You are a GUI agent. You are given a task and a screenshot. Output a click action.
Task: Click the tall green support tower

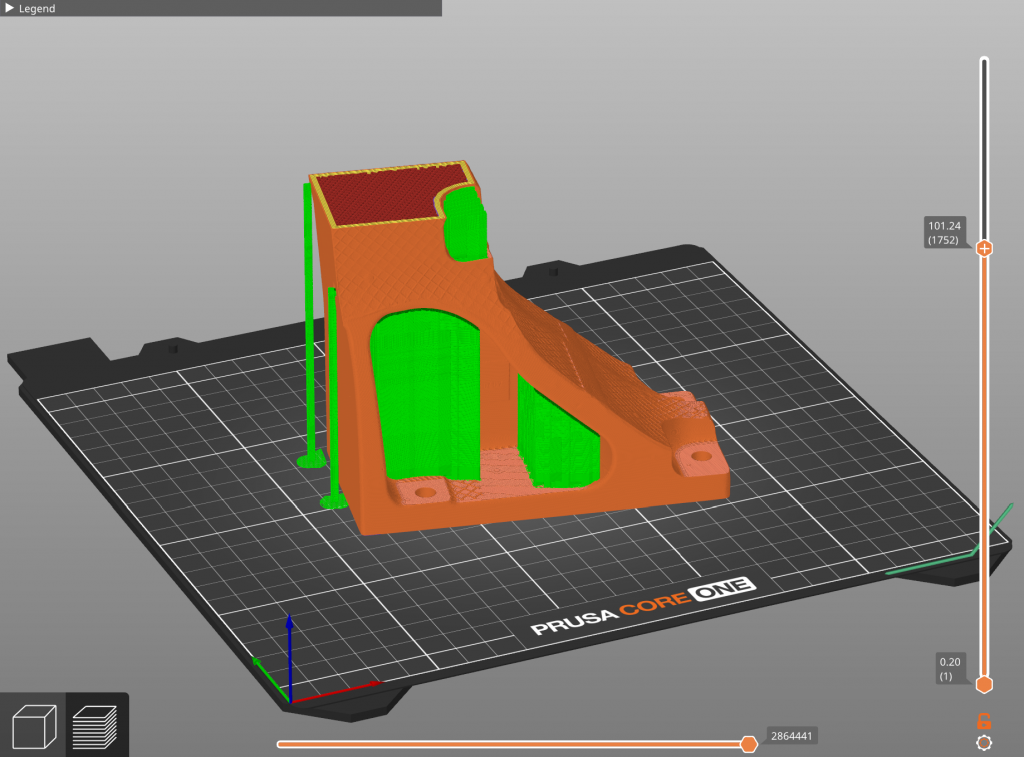pyautogui.click(x=308, y=320)
